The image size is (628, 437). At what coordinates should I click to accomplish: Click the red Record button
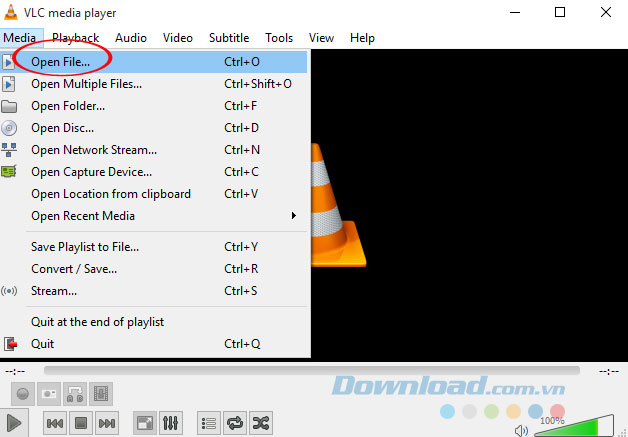click(x=23, y=394)
